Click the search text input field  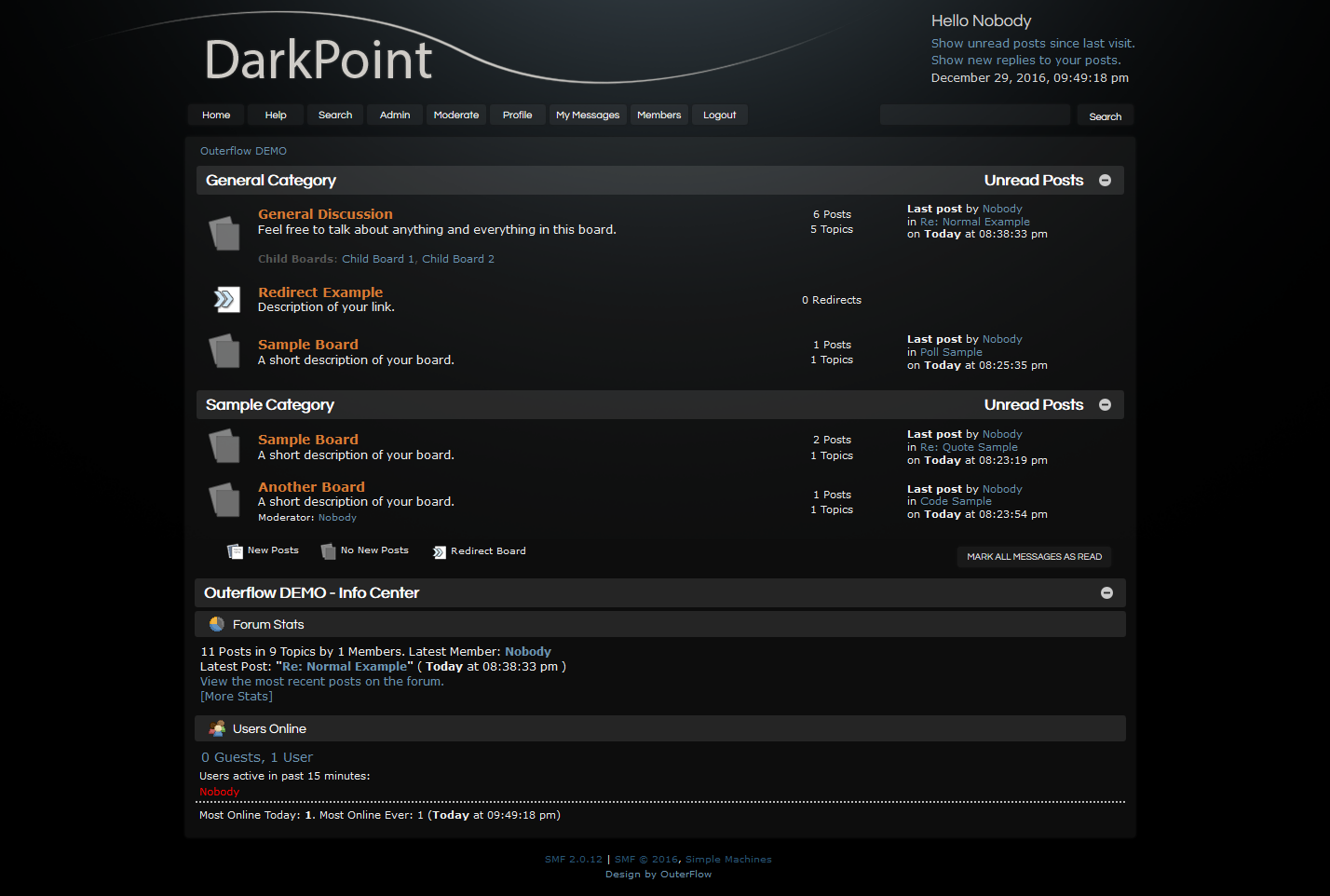[x=975, y=115]
